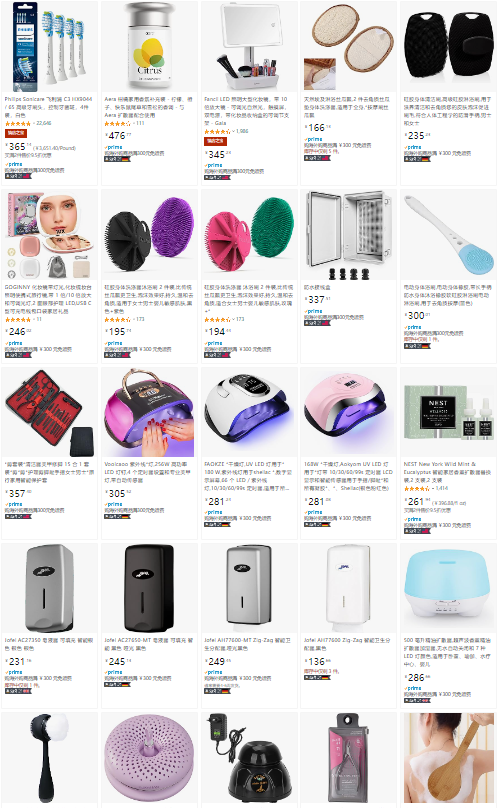Open the pink and green silicone scrubbers image

pos(249,235)
